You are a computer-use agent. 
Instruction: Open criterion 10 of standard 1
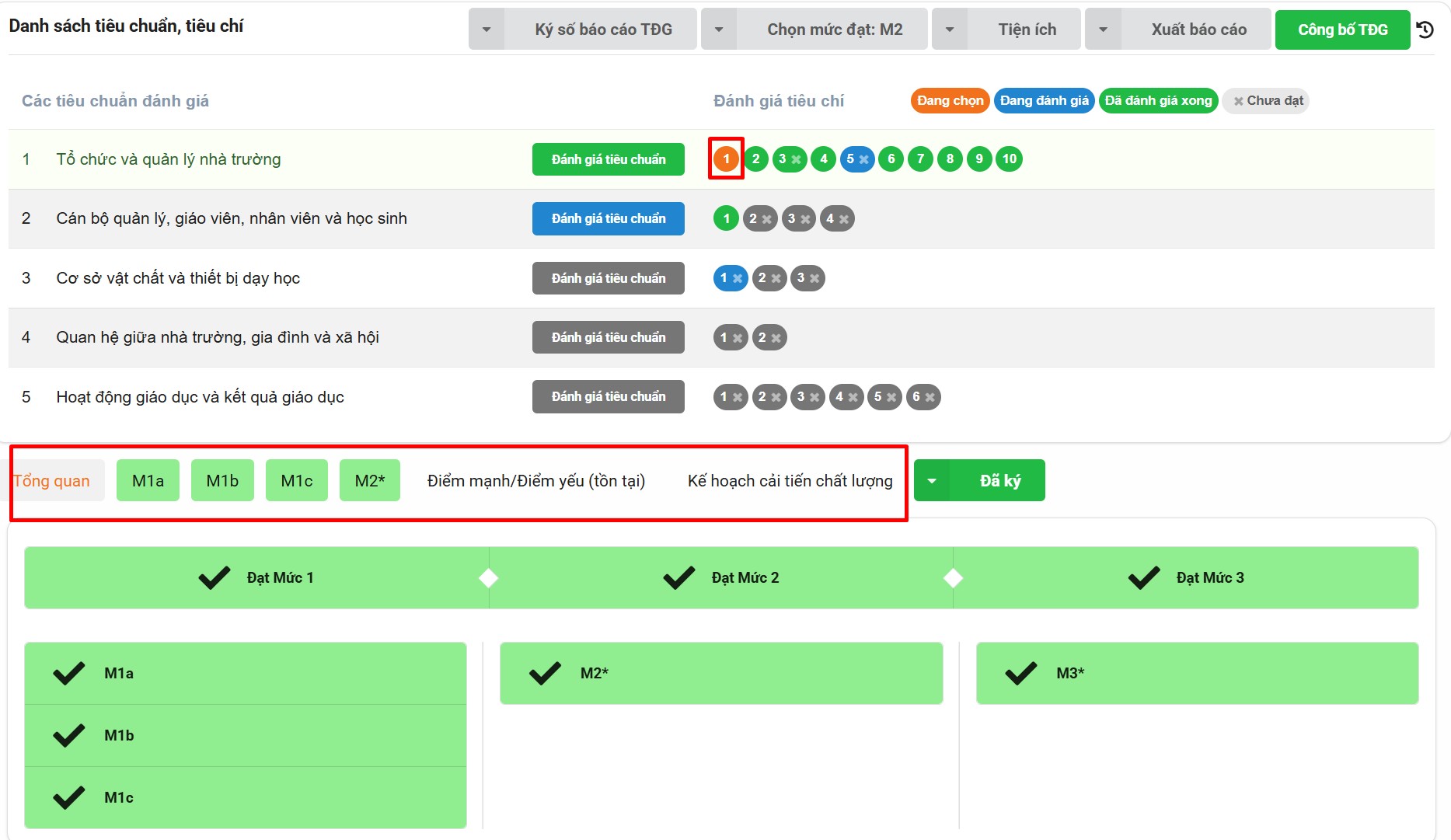[x=1009, y=159]
